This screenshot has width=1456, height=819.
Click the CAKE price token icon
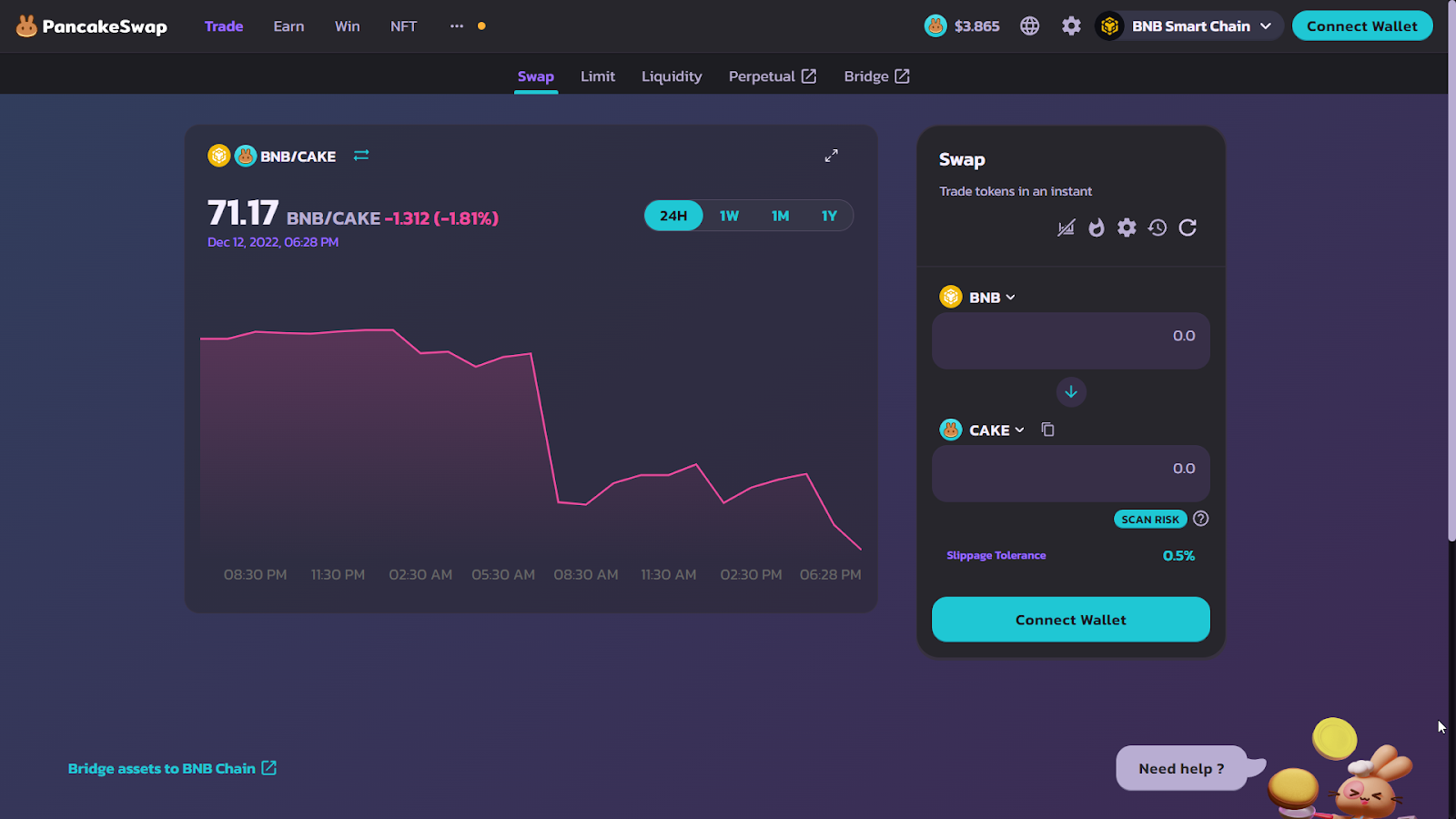coord(935,26)
